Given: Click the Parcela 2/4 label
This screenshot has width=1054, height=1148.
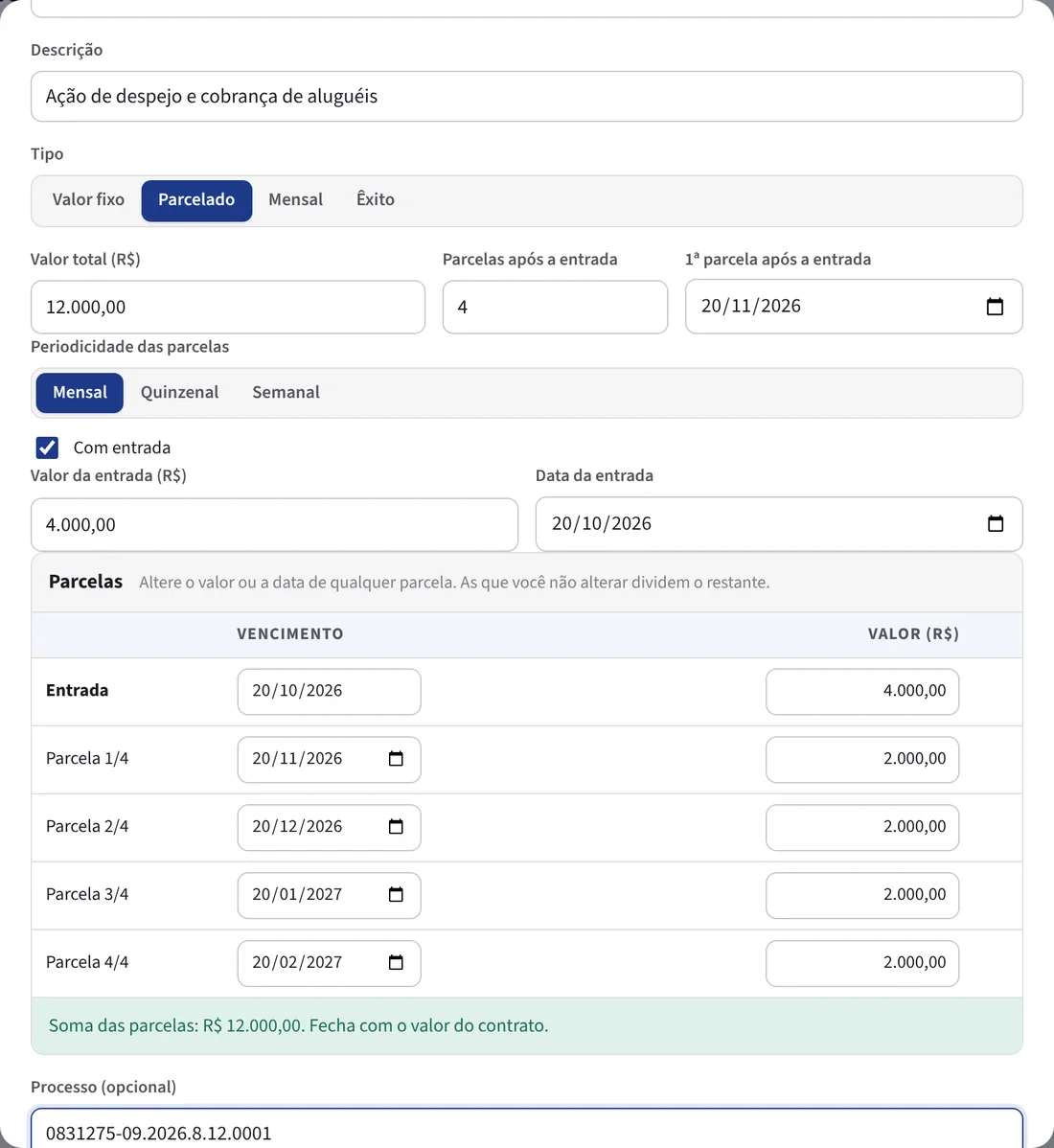Looking at the screenshot, I should tap(87, 827).
